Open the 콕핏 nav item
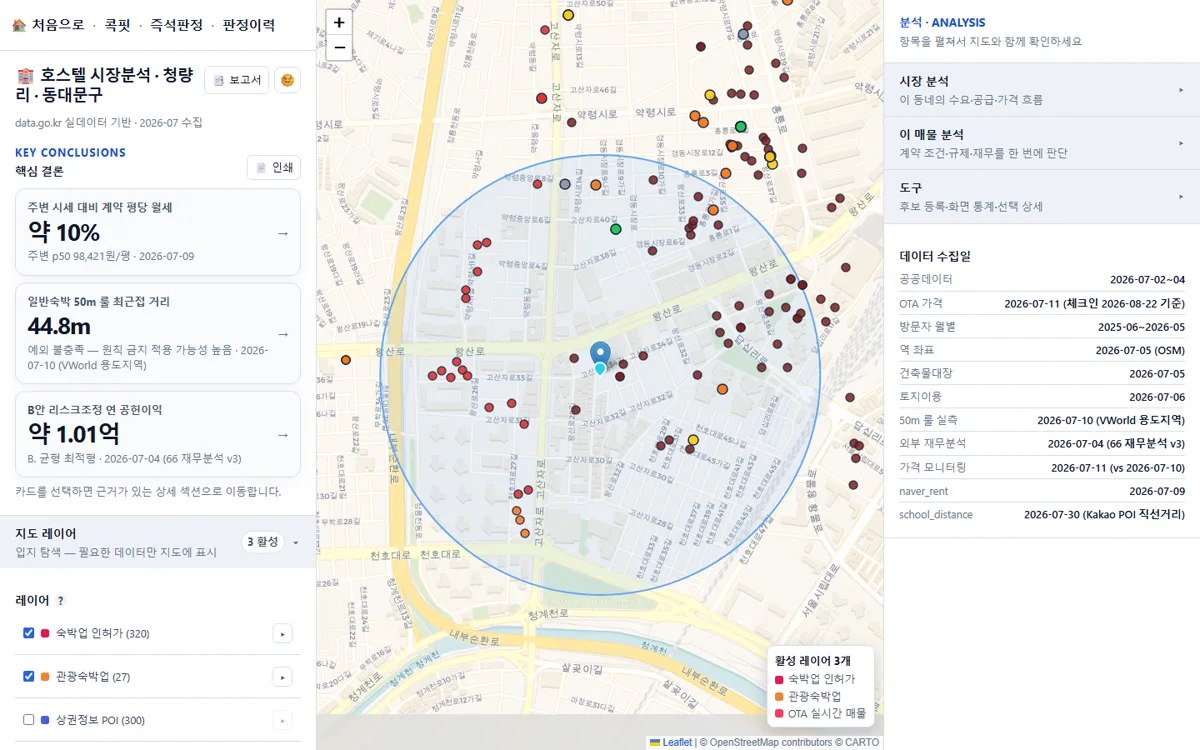Screen dimensions: 1200x750 117,25
